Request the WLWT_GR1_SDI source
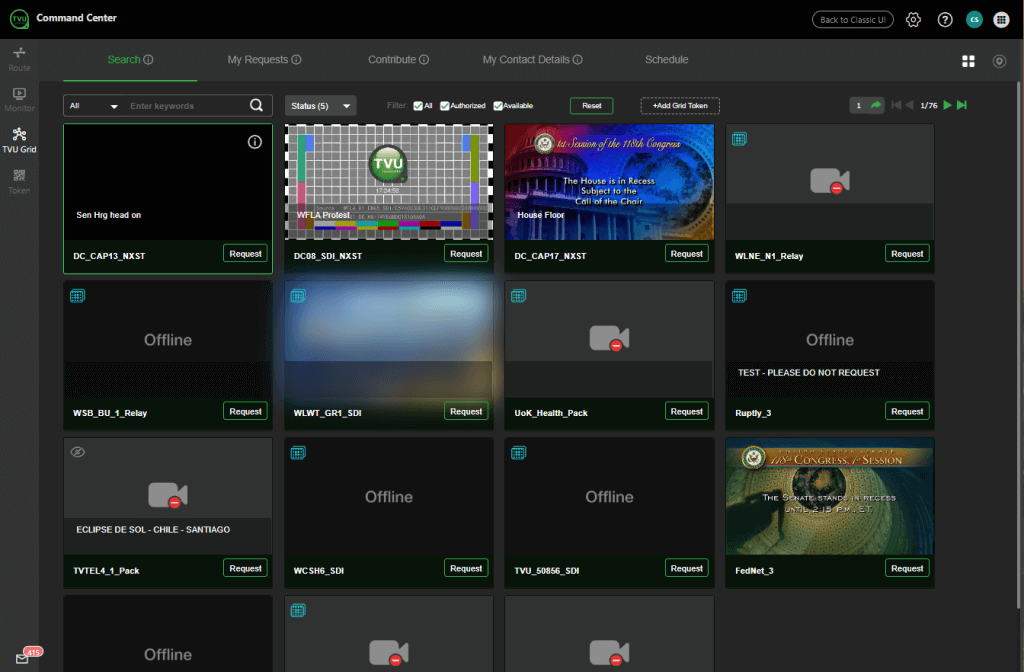1024x672 pixels. [x=466, y=411]
